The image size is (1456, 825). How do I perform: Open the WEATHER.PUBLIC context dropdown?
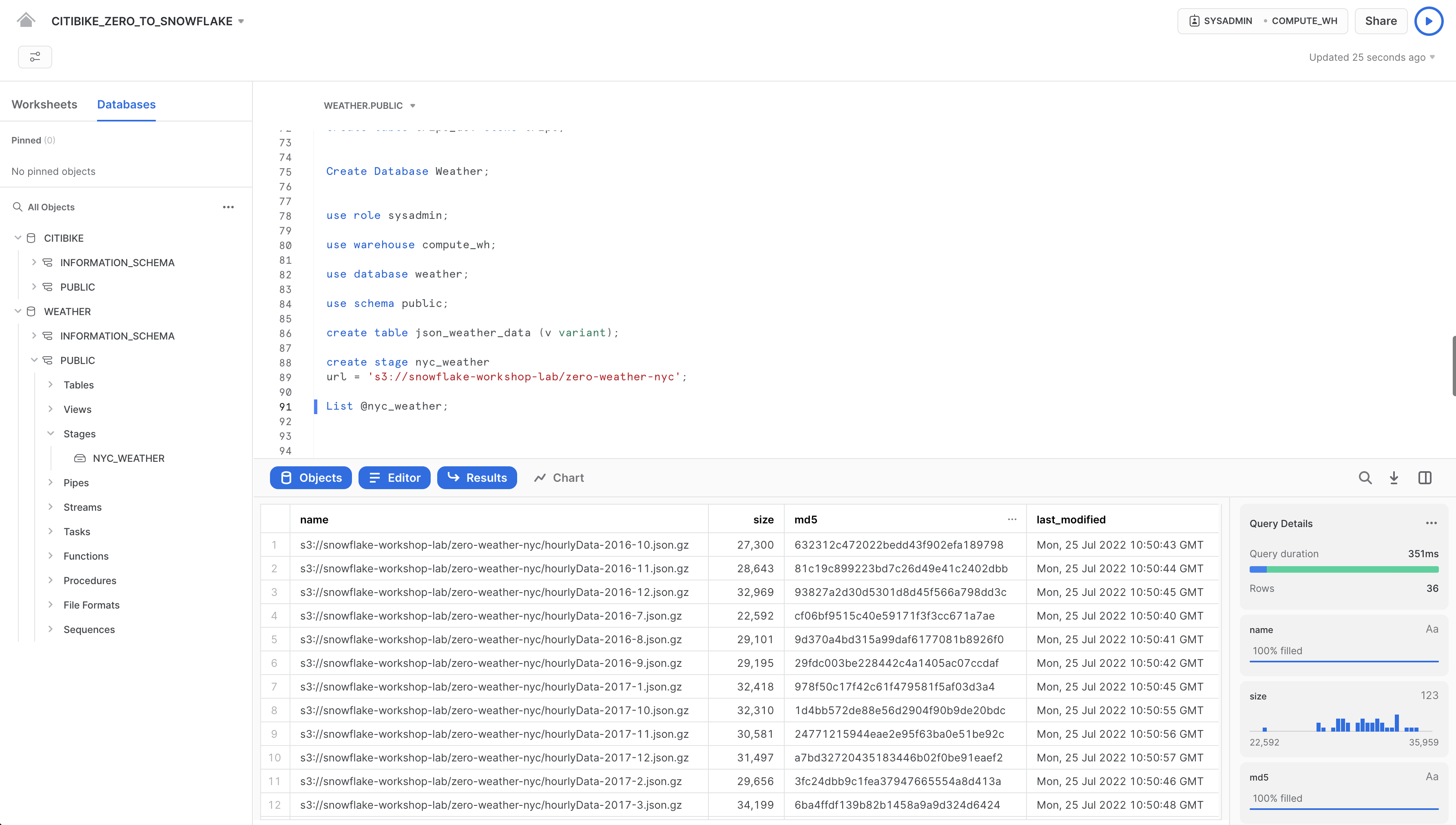click(x=369, y=106)
